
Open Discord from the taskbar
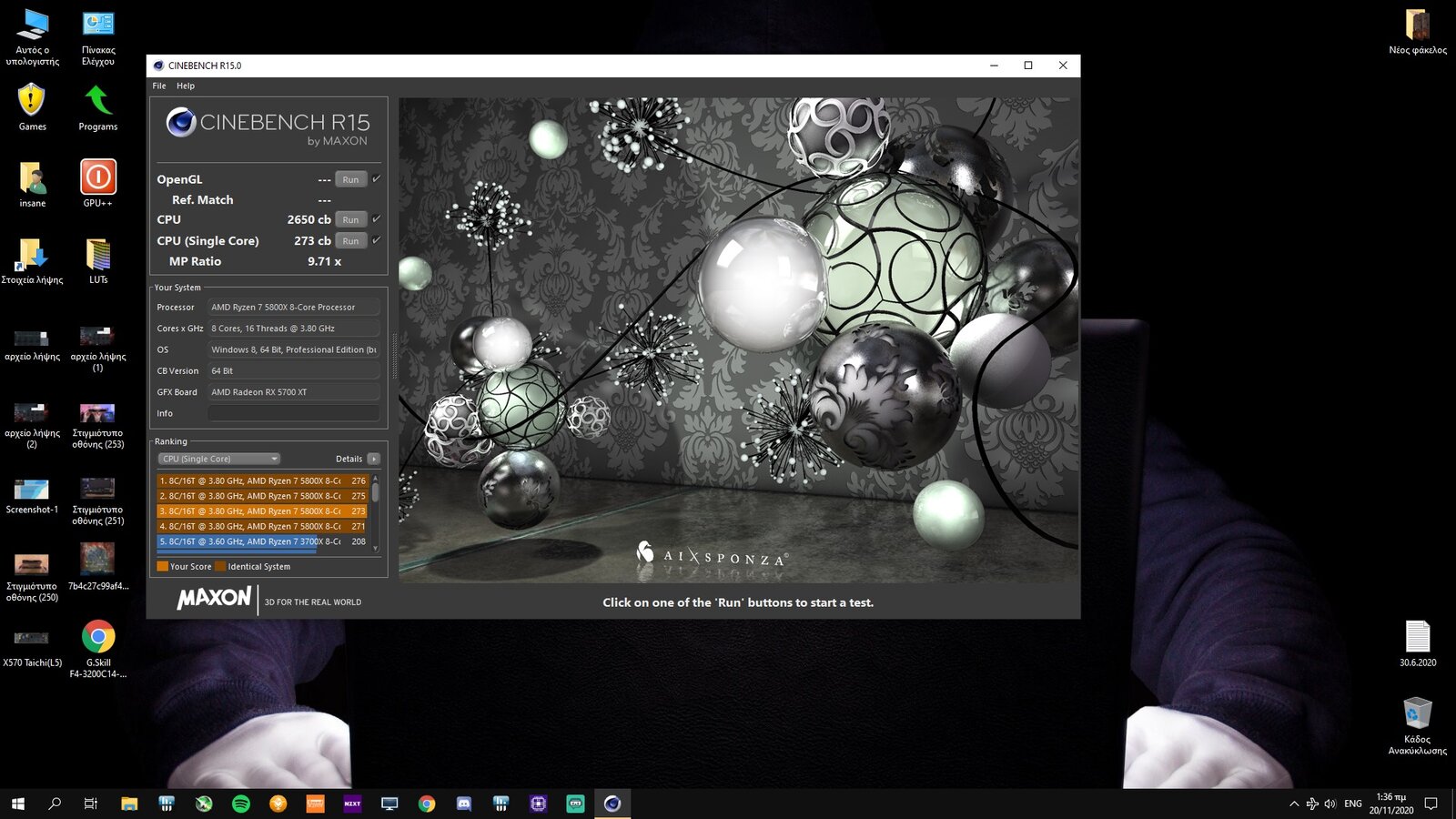coord(463,804)
